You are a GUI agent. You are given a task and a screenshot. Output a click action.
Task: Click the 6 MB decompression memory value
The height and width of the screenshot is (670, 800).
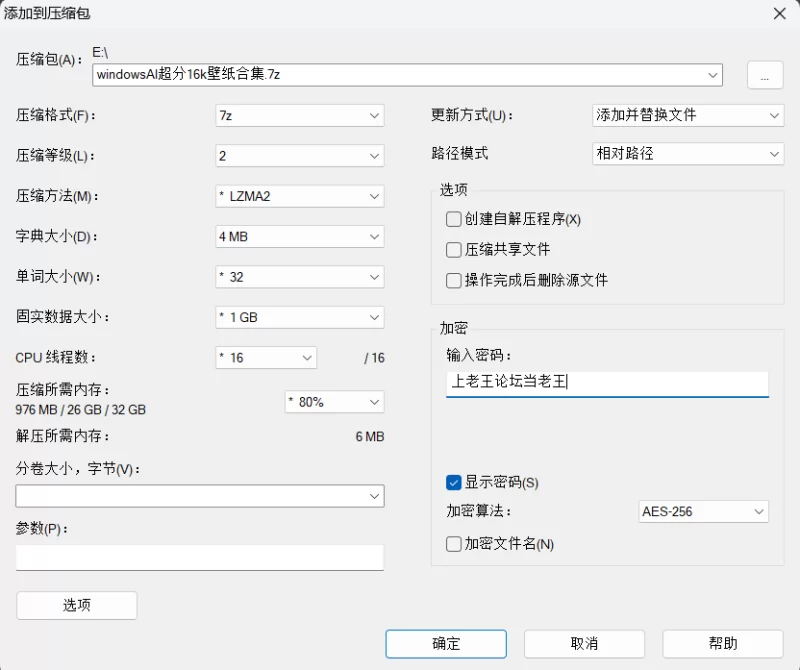[370, 437]
